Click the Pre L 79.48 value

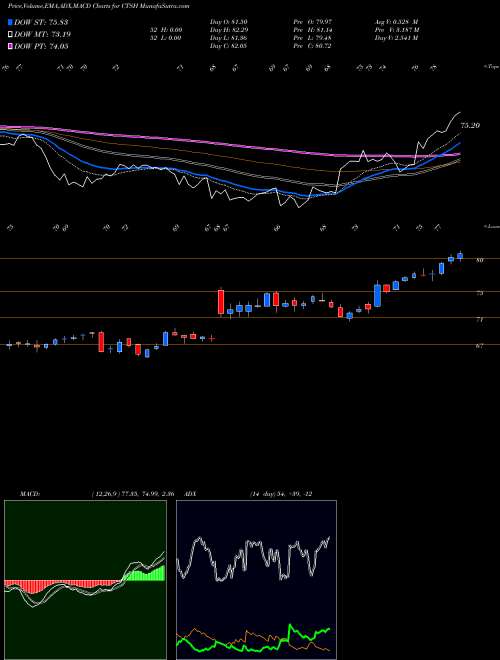tap(312, 38)
